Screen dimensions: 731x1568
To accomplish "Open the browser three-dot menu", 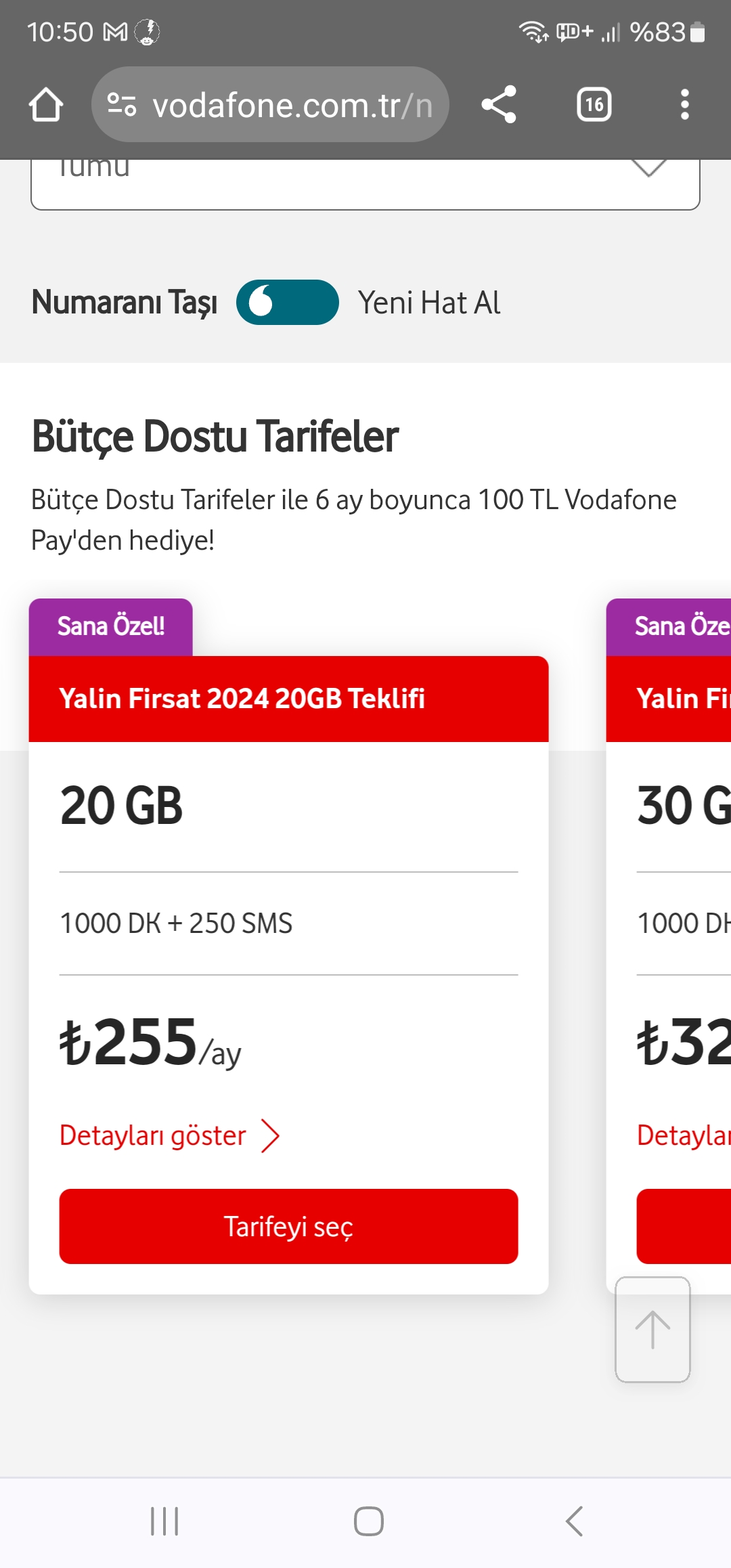I will 684,105.
